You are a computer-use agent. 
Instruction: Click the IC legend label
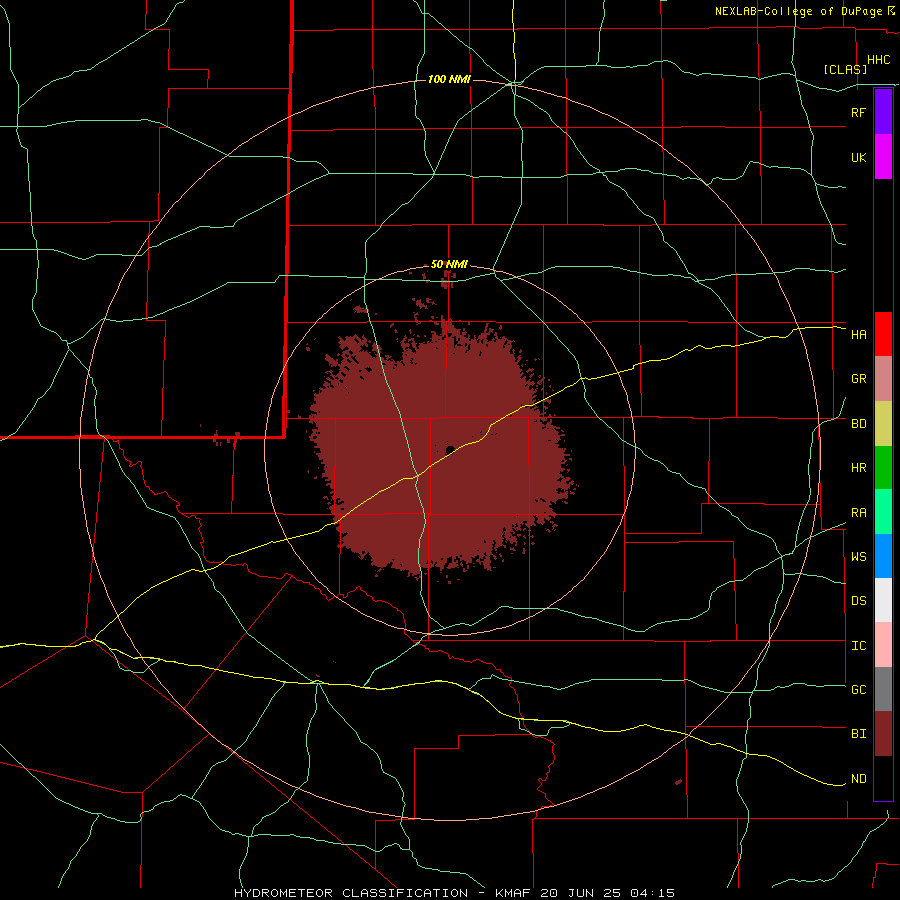point(859,646)
